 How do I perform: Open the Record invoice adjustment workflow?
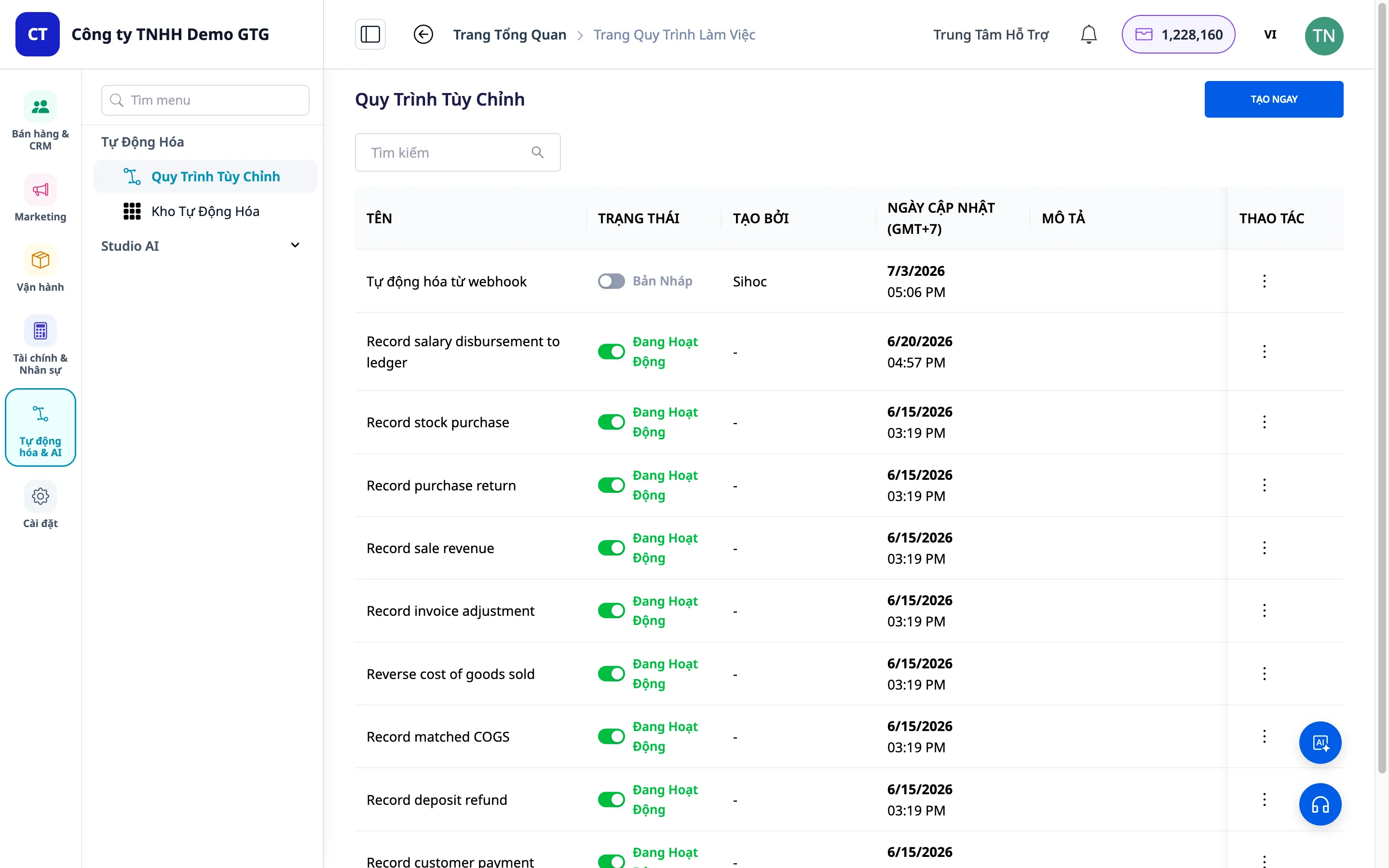coord(450,611)
